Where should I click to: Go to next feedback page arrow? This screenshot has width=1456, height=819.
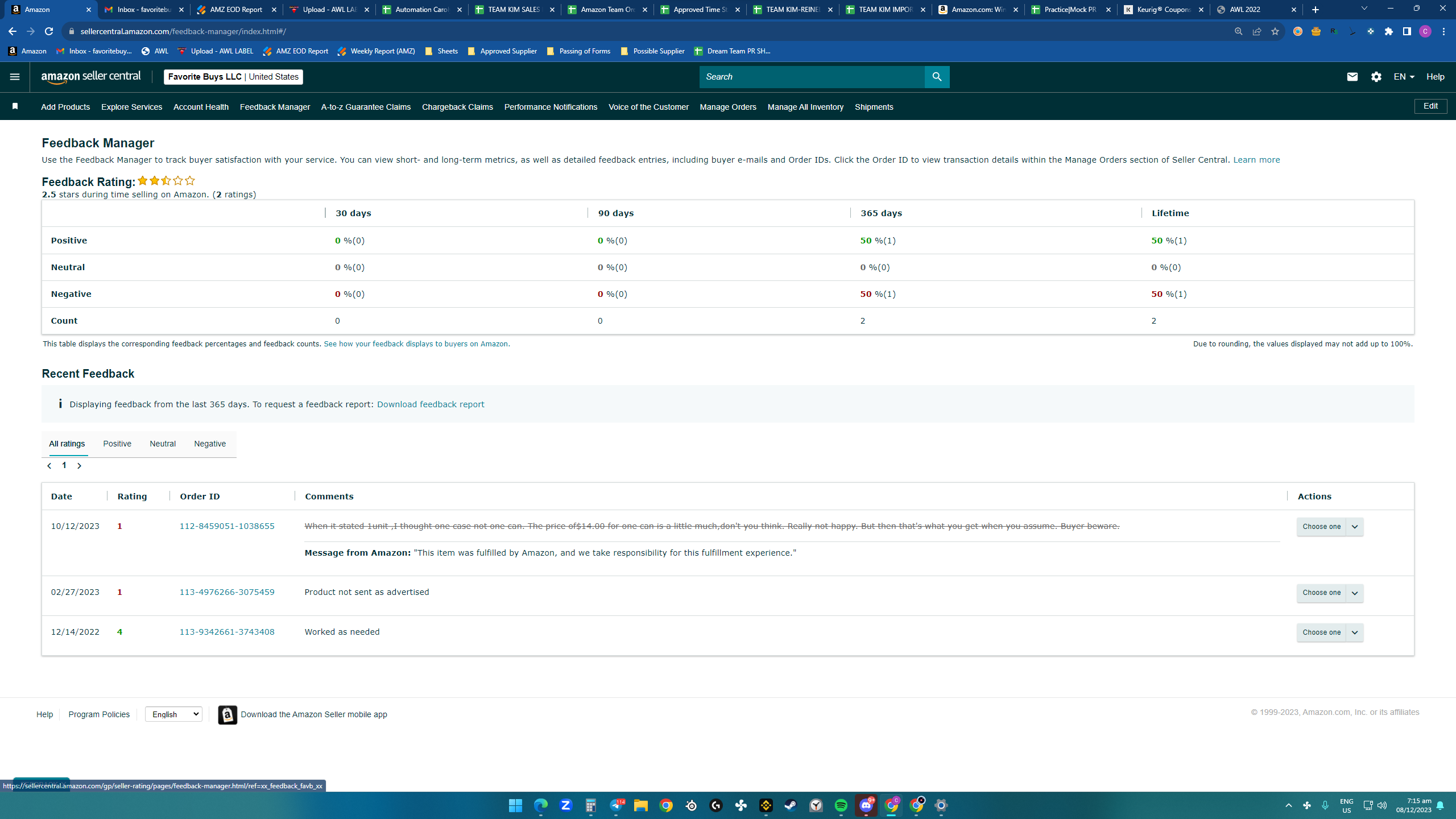pos(79,466)
